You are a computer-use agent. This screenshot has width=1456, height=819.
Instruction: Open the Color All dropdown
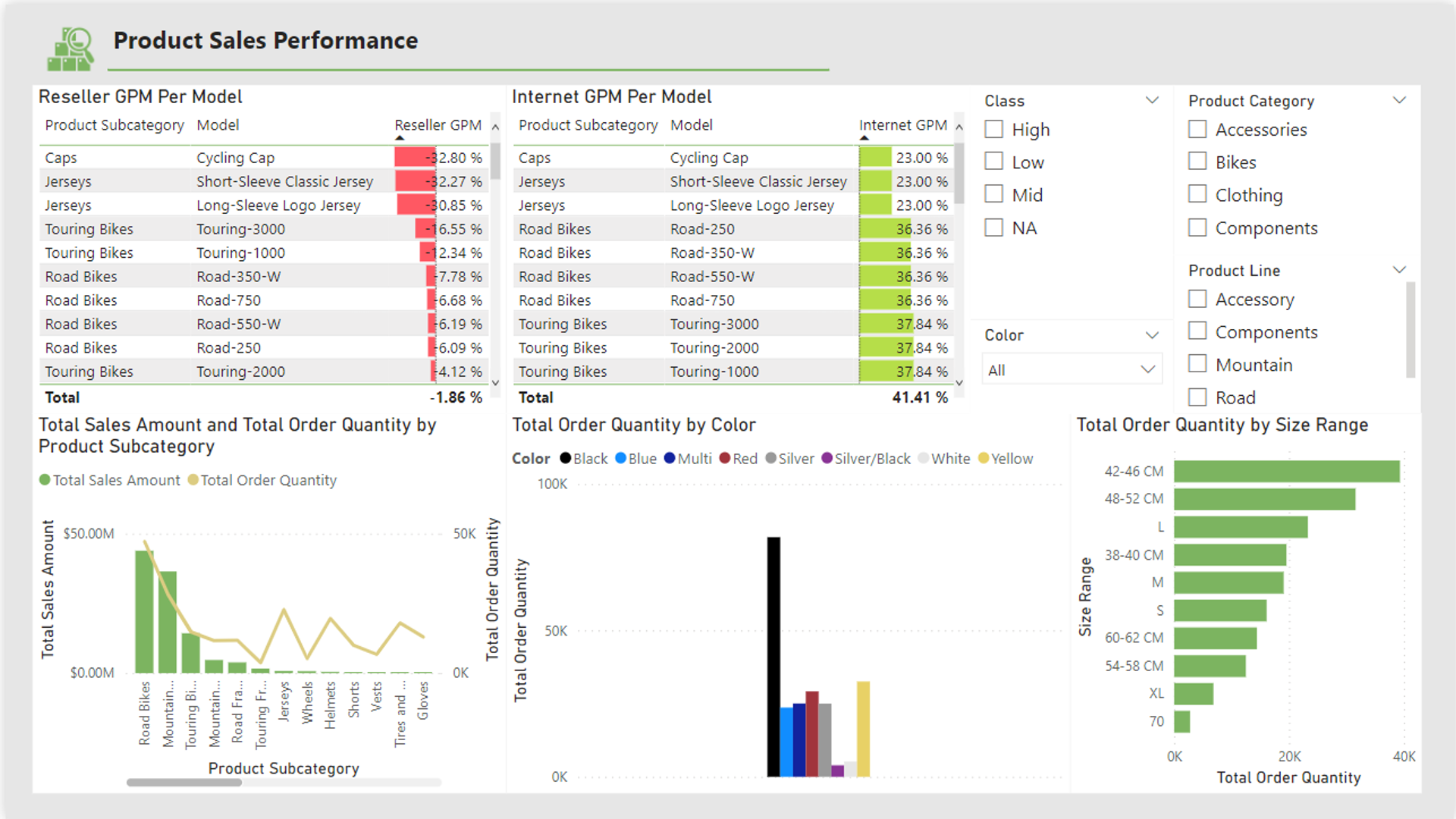1072,369
